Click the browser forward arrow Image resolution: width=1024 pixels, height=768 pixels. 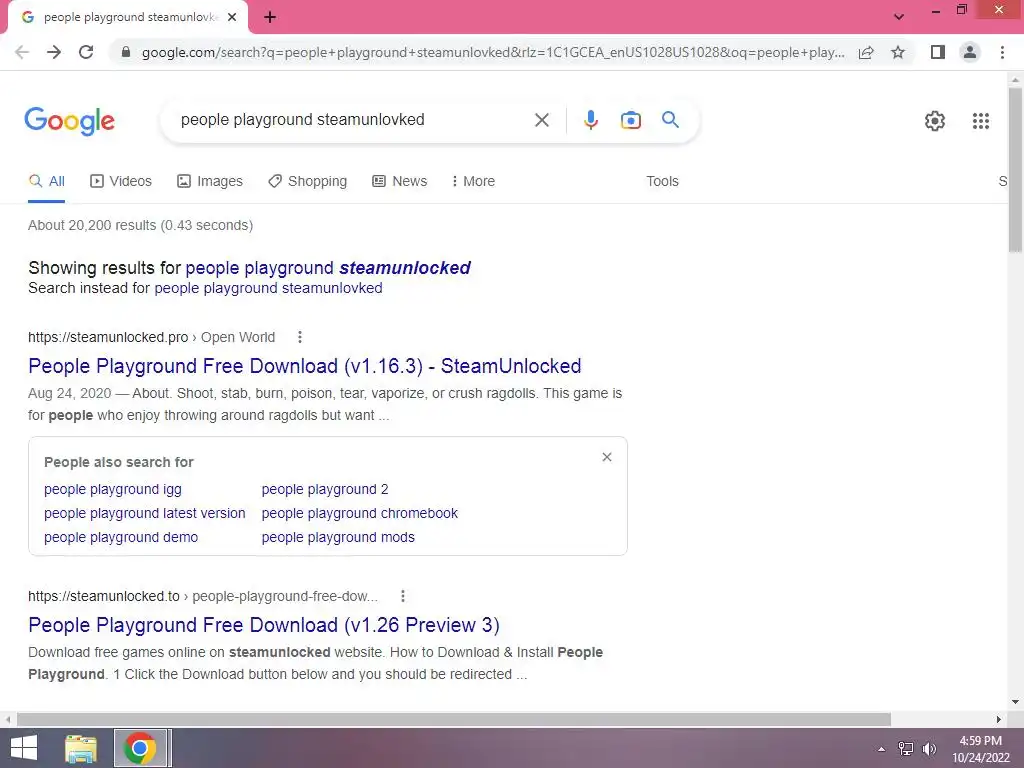(54, 52)
